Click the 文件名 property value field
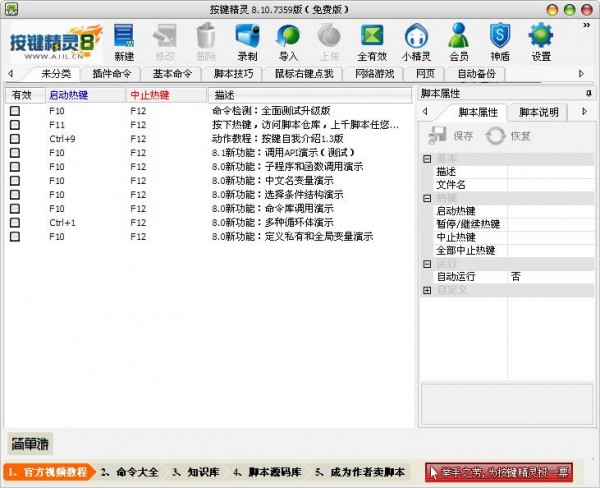The image size is (600, 488). coord(551,185)
